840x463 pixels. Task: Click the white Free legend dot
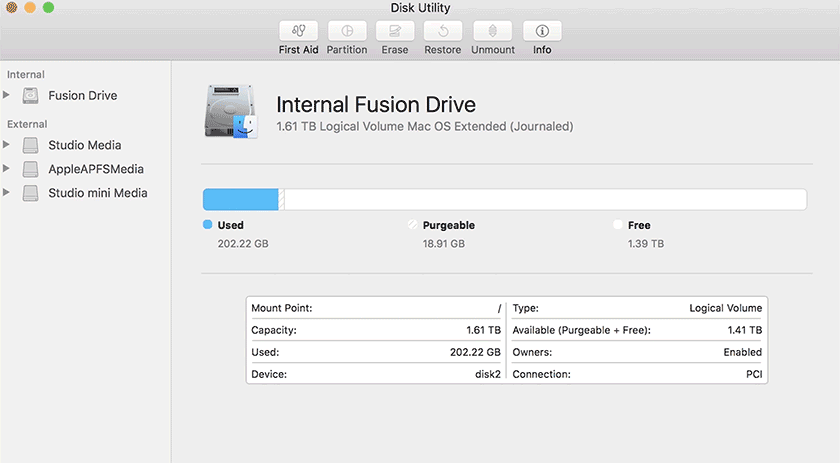[x=618, y=225]
